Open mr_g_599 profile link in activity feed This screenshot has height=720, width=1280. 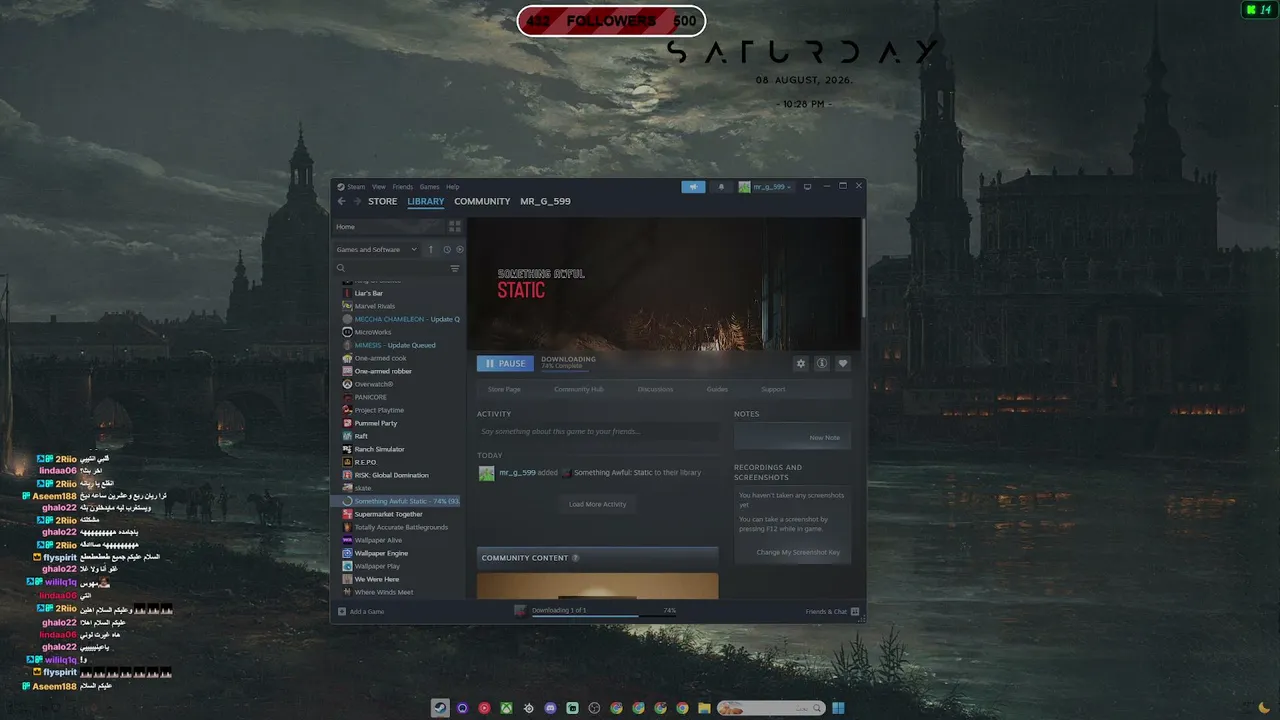click(x=517, y=472)
